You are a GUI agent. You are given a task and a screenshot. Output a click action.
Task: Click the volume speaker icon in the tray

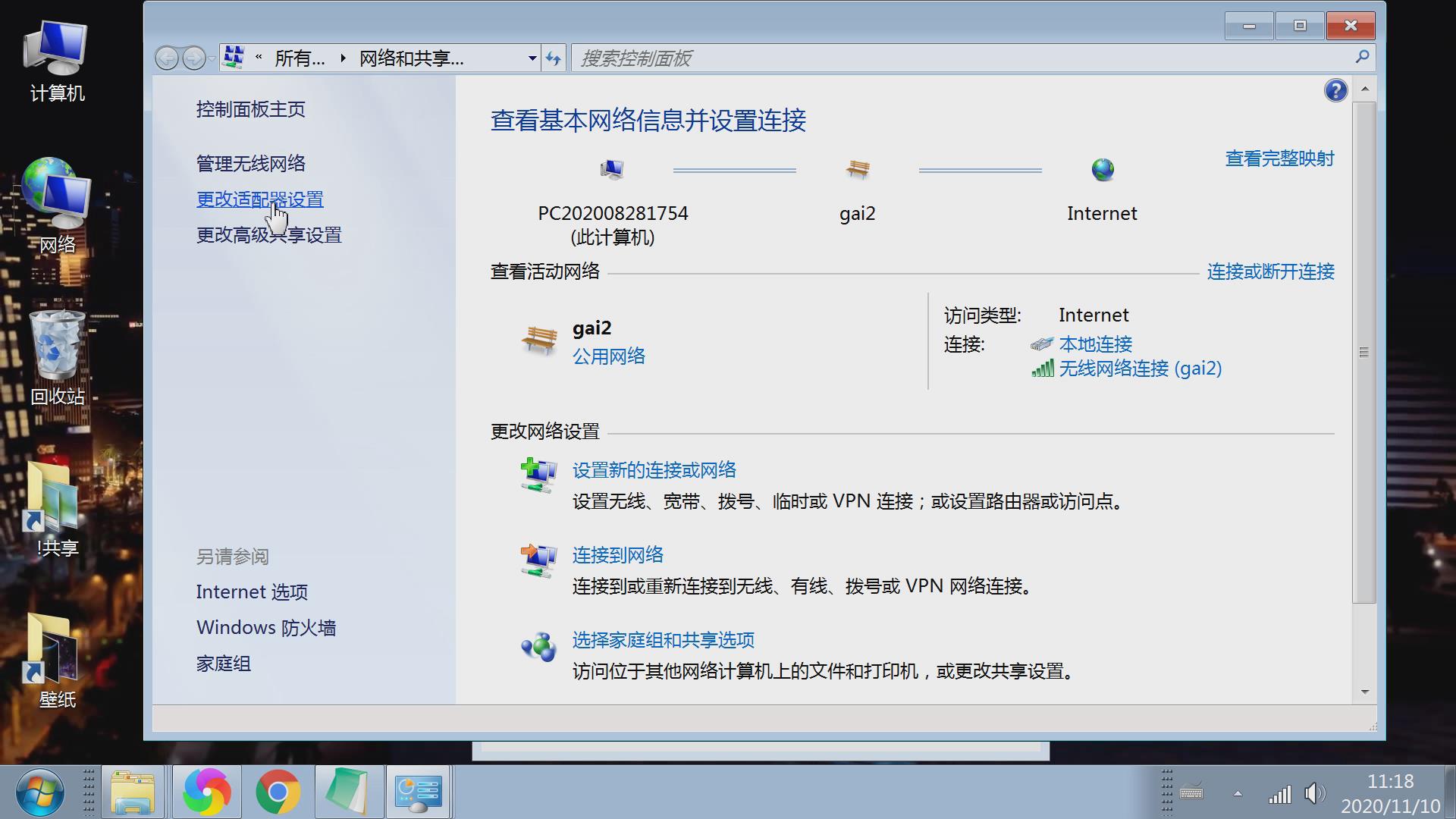[1314, 795]
